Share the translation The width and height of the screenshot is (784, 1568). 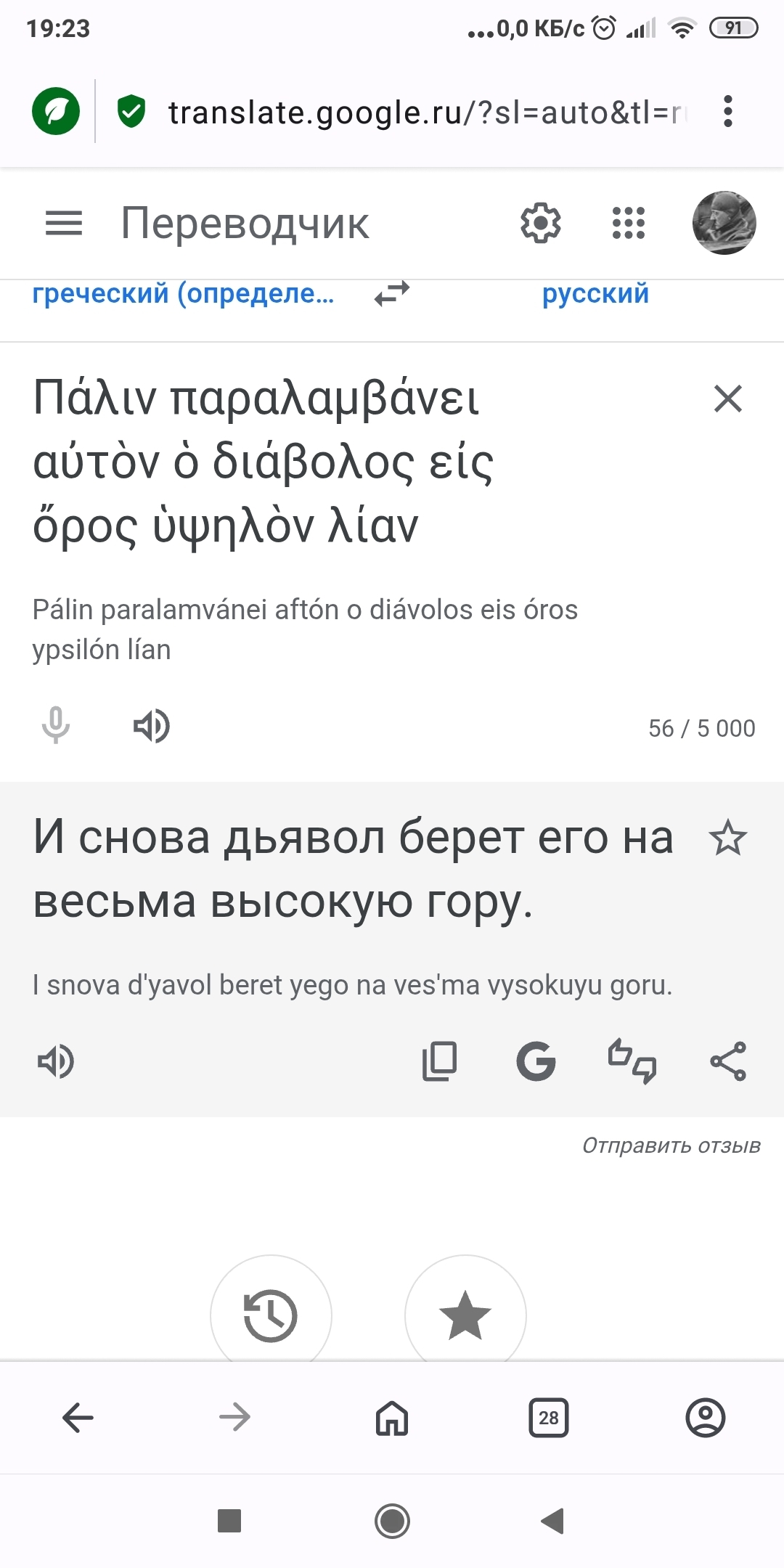(x=728, y=1061)
